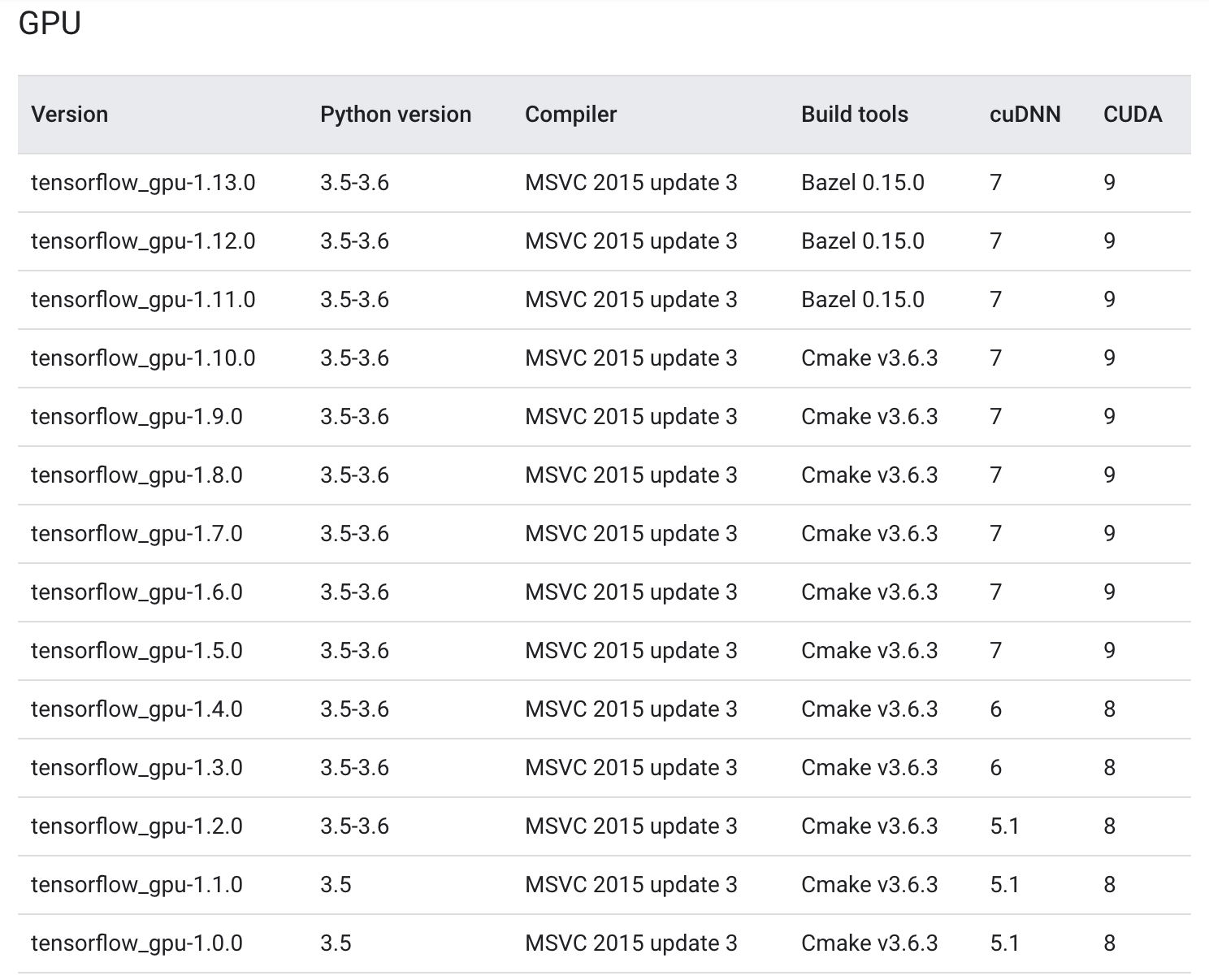Click cuDNN 7 in tensorflow_gpu-1.13.0 row

coord(996,182)
